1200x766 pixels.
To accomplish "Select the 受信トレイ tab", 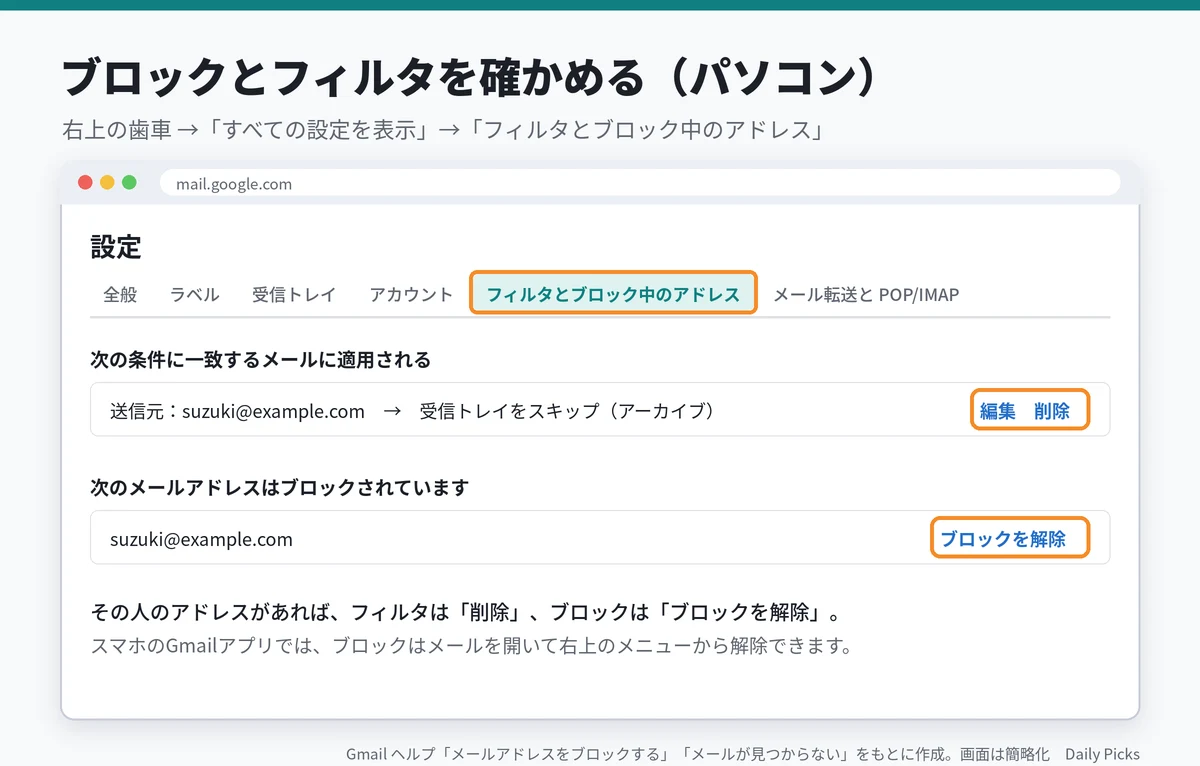I will (x=294, y=295).
